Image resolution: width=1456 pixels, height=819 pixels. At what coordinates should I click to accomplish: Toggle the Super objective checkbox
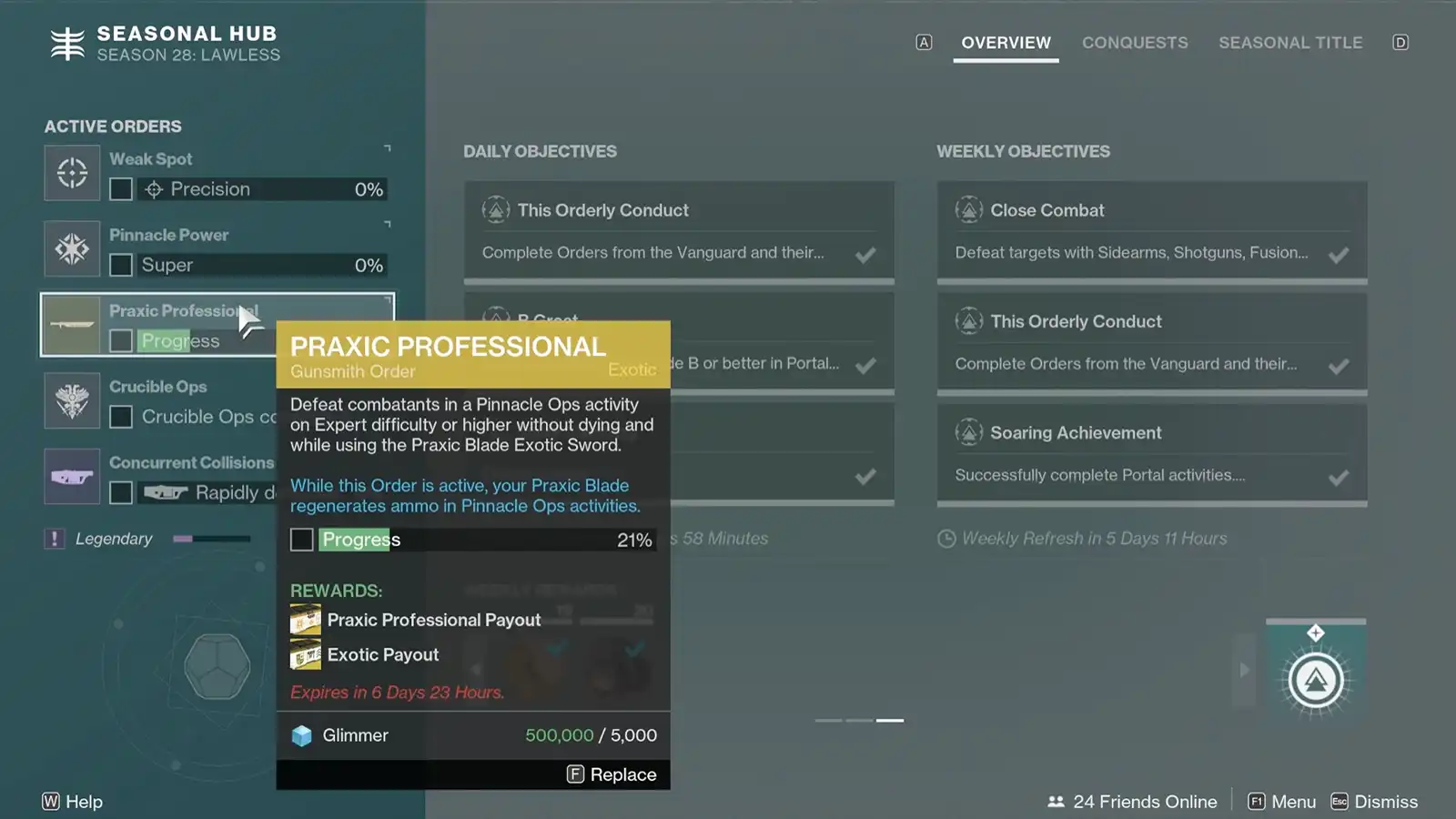pyautogui.click(x=121, y=265)
